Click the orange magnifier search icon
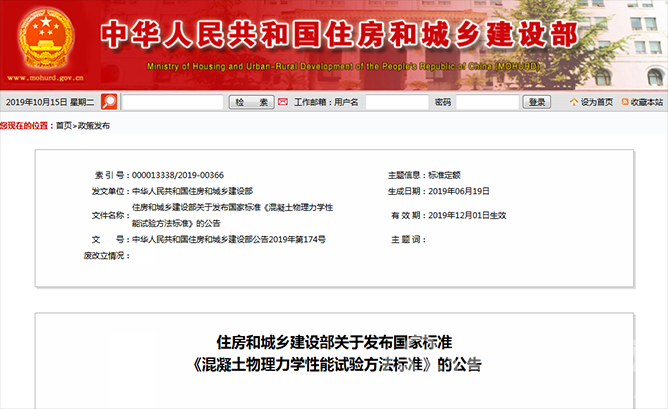The image size is (668, 409). coord(109,102)
